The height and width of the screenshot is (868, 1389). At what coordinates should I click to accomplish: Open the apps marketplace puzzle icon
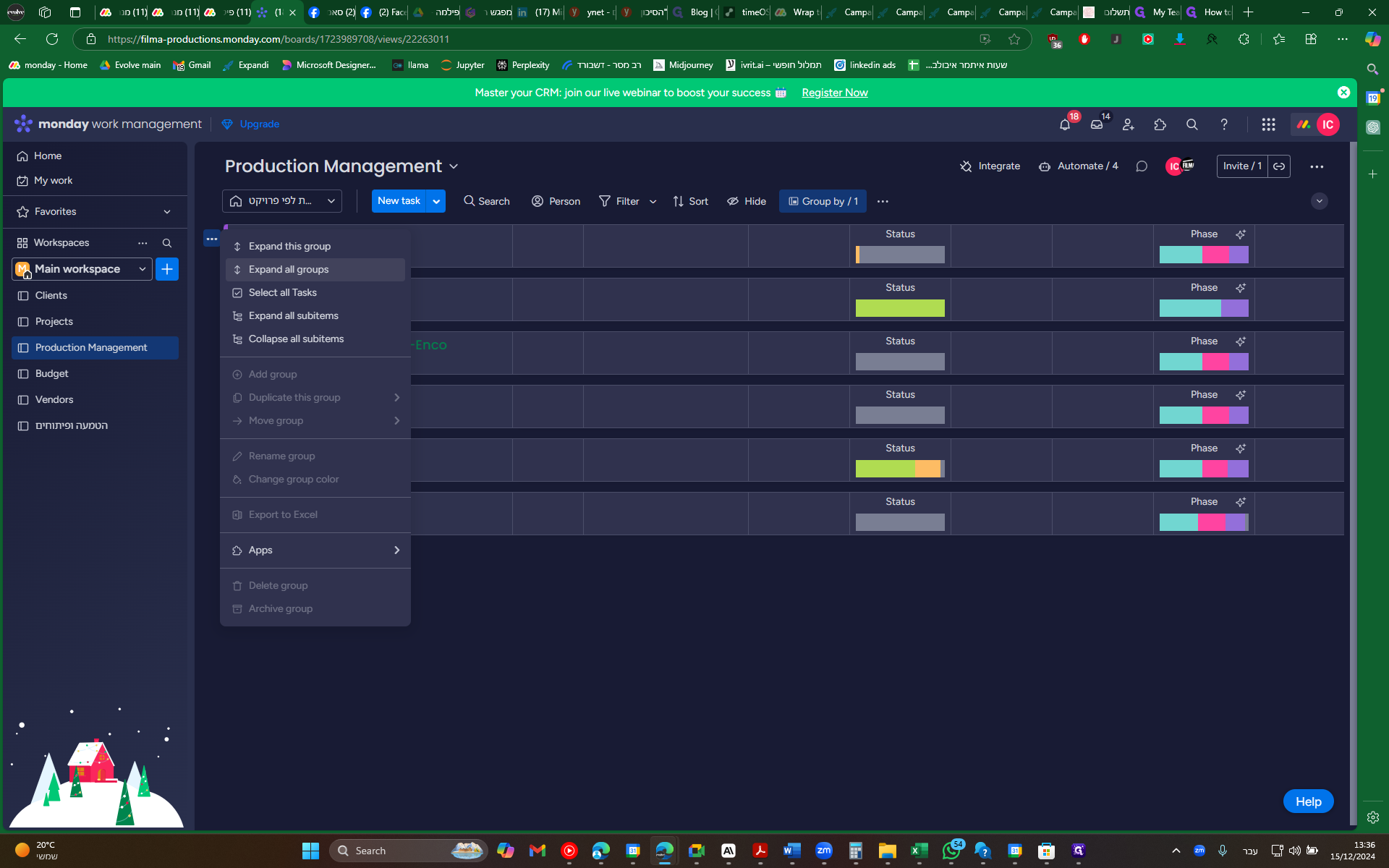tap(1160, 124)
